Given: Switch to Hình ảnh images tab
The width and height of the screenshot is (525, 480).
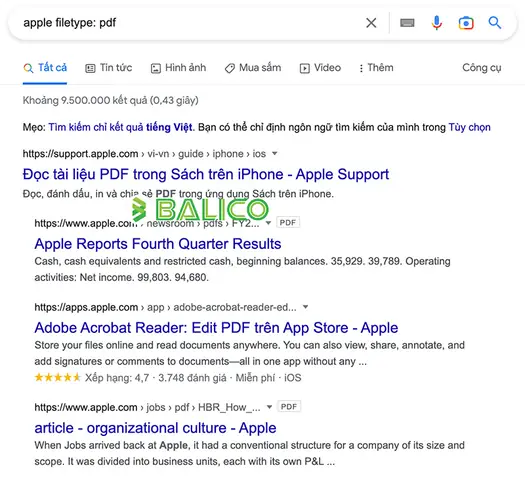Looking at the screenshot, I should coord(178,68).
